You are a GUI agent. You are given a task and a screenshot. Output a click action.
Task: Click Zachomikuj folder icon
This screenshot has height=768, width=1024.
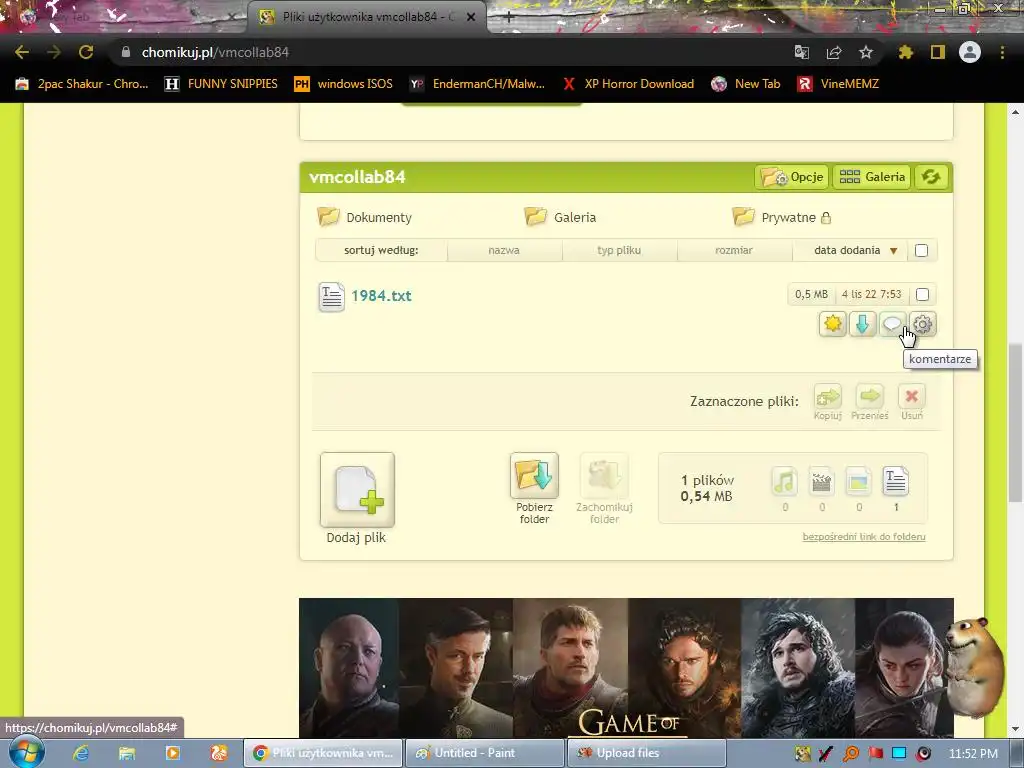click(604, 475)
